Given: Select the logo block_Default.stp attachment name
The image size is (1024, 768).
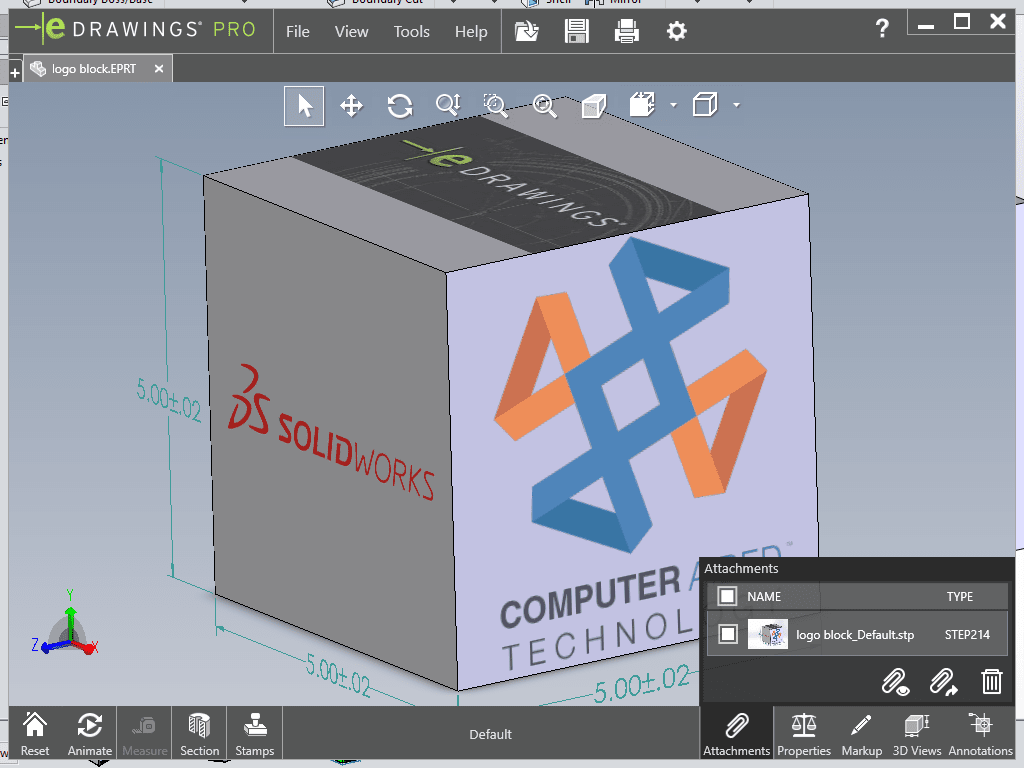Looking at the screenshot, I should (855, 635).
